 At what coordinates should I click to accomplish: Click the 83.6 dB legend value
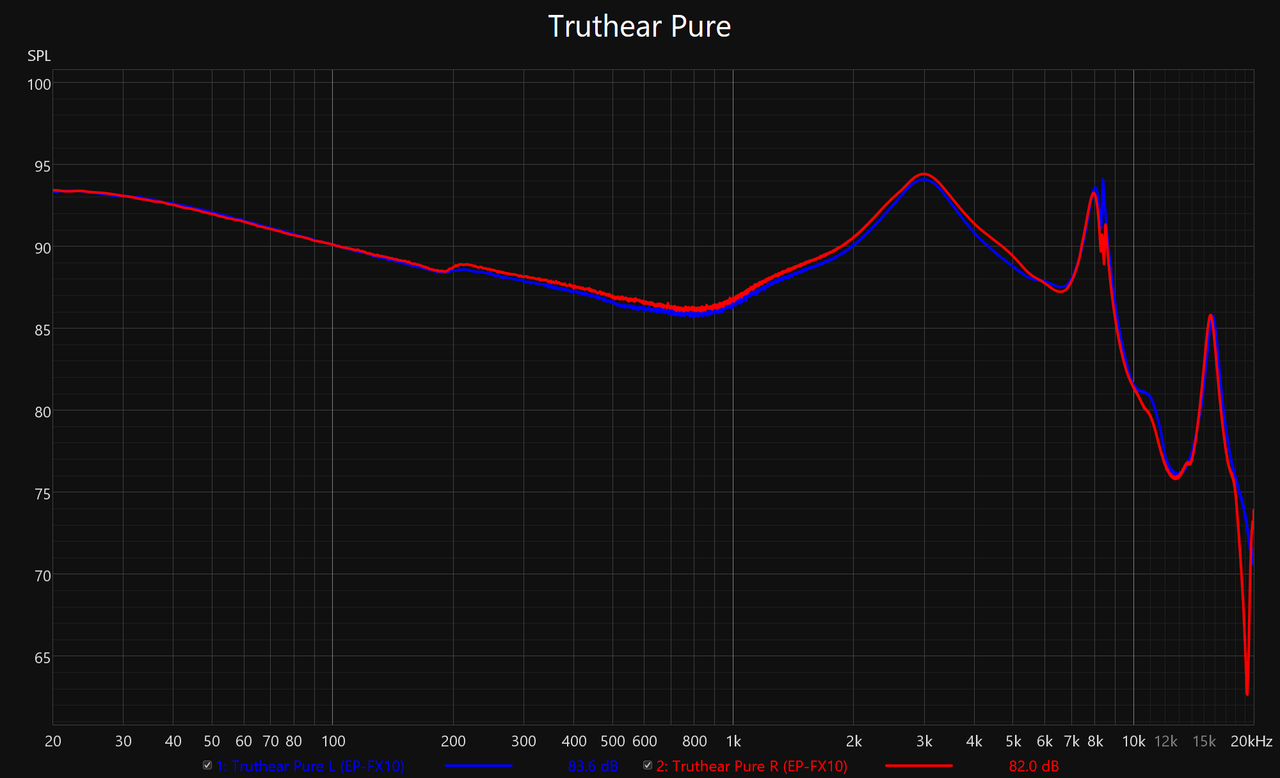click(x=593, y=766)
